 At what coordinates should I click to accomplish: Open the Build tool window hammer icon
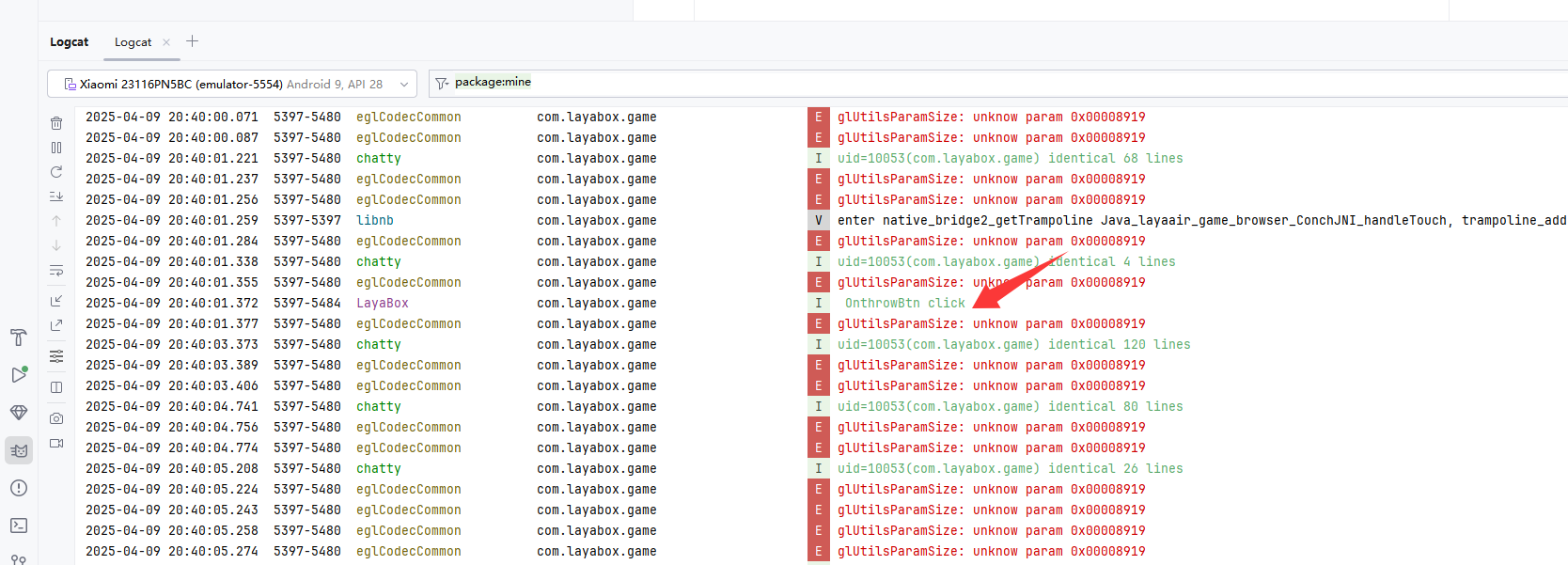coord(19,337)
